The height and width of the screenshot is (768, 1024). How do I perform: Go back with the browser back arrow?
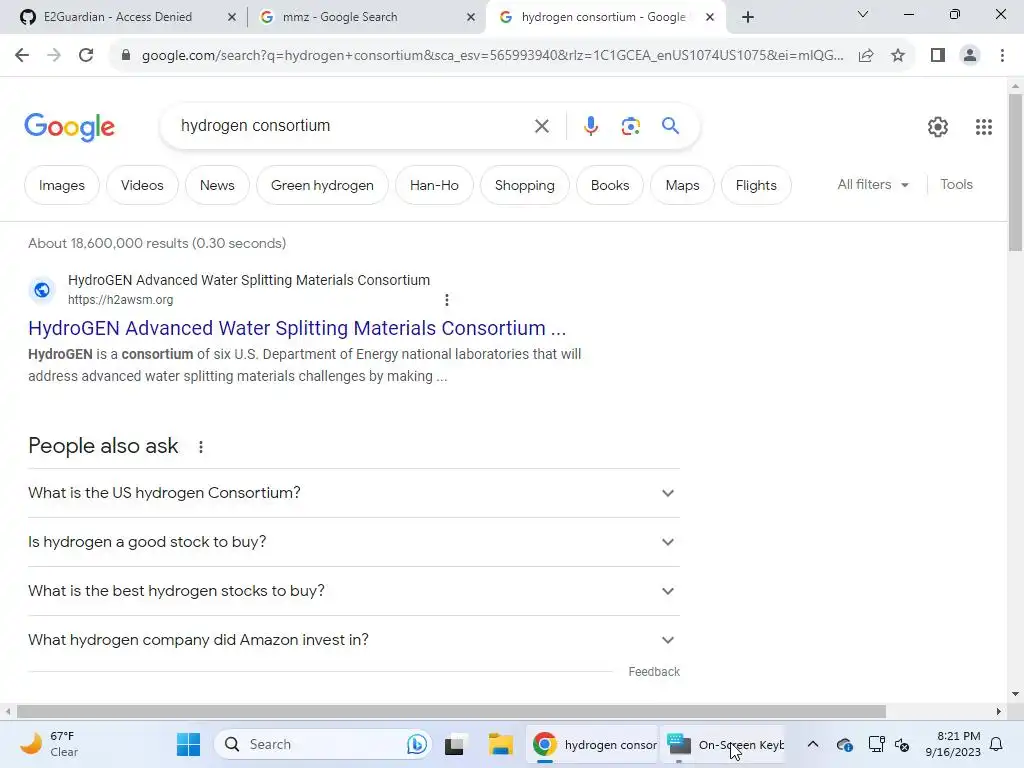(22, 56)
